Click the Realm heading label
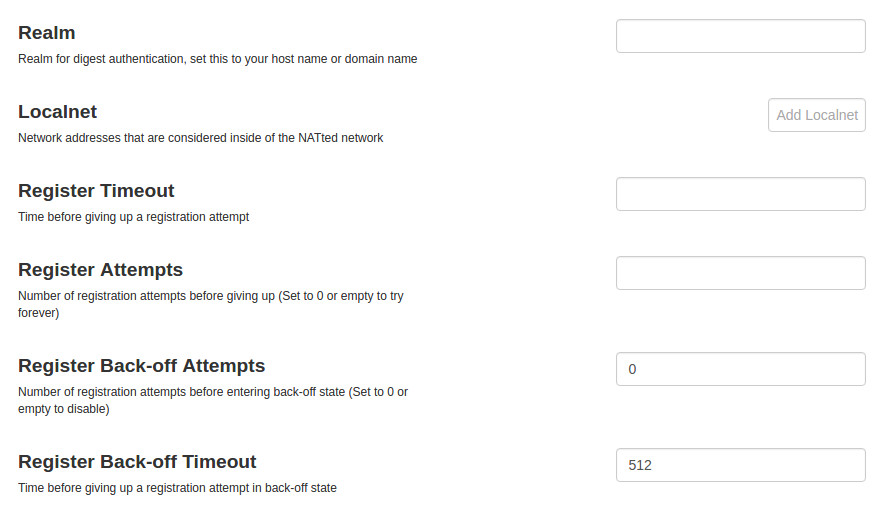Viewport: 895px width, 512px height. [x=47, y=33]
